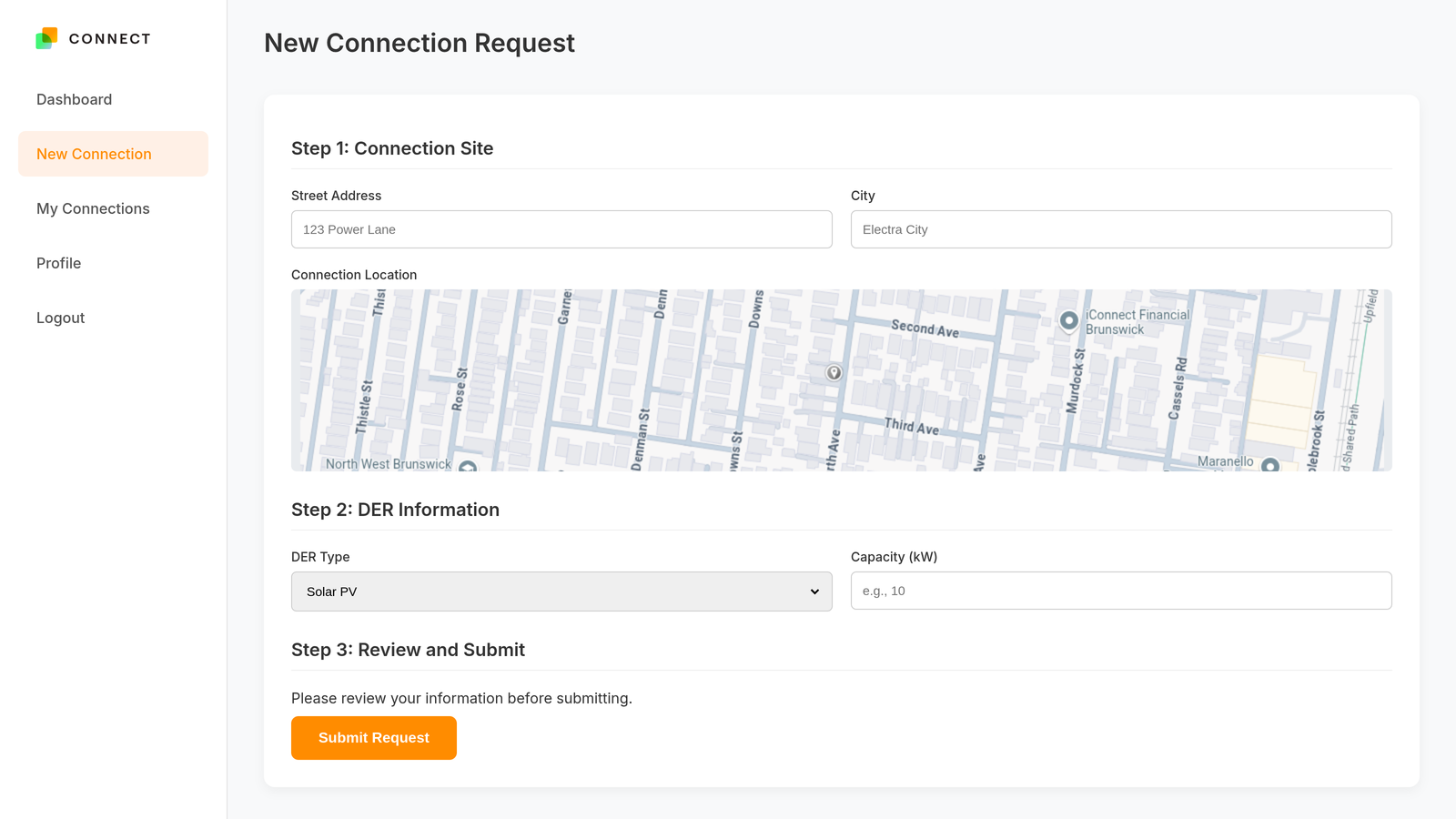Screen dimensions: 1456x819
Task: Click Third Ave on the map
Action: (911, 426)
